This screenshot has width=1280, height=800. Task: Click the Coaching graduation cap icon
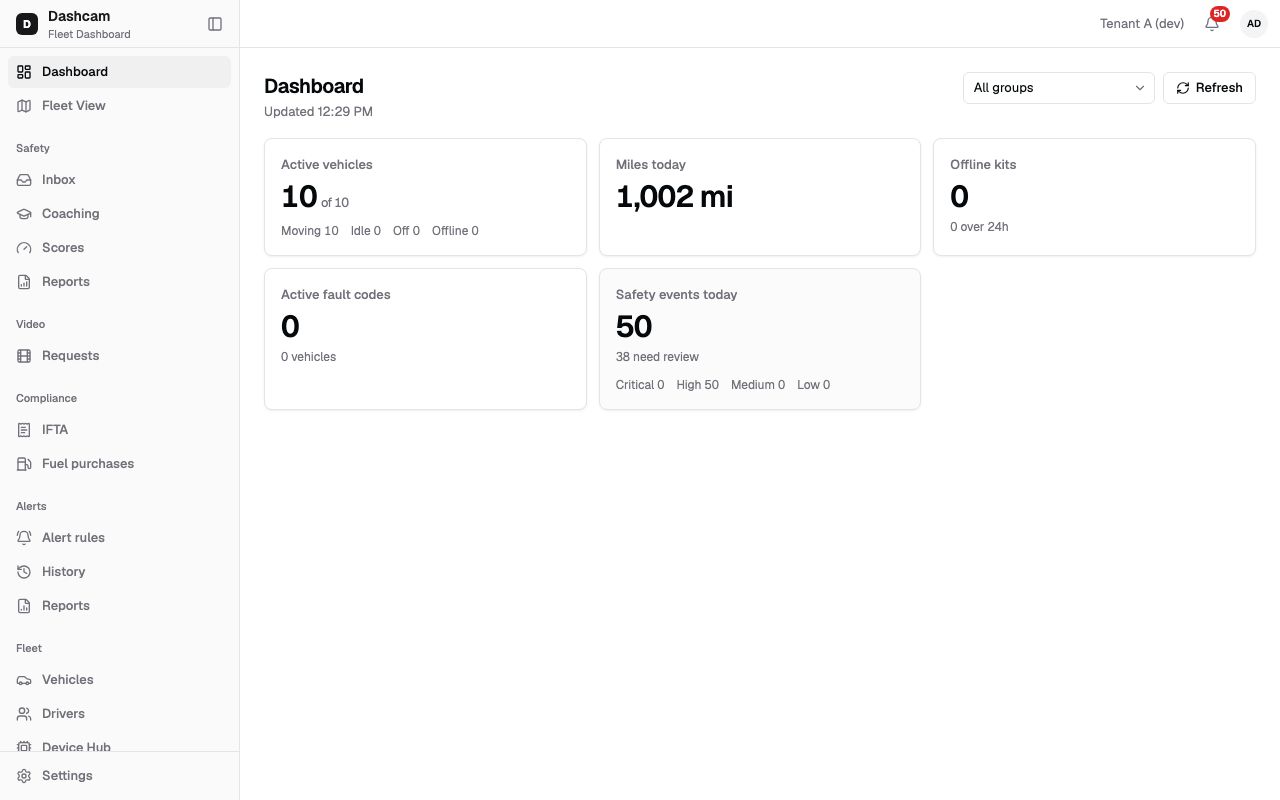(24, 214)
